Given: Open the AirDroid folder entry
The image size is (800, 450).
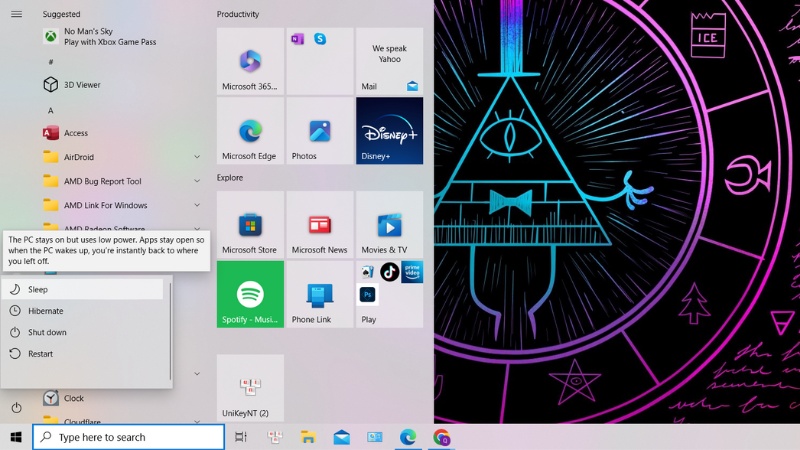Looking at the screenshot, I should pyautogui.click(x=121, y=157).
